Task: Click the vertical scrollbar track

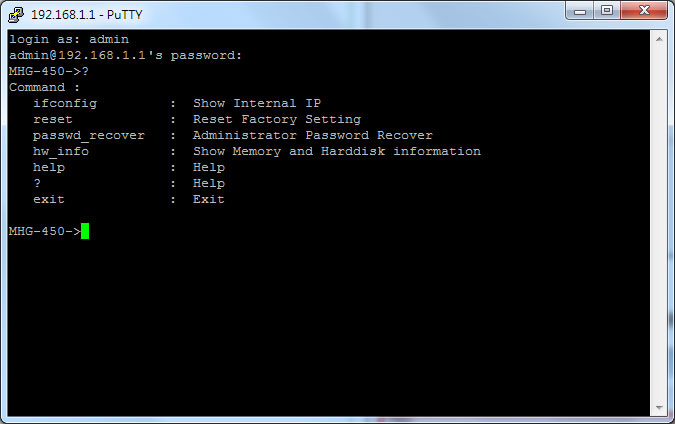Action: 659,223
